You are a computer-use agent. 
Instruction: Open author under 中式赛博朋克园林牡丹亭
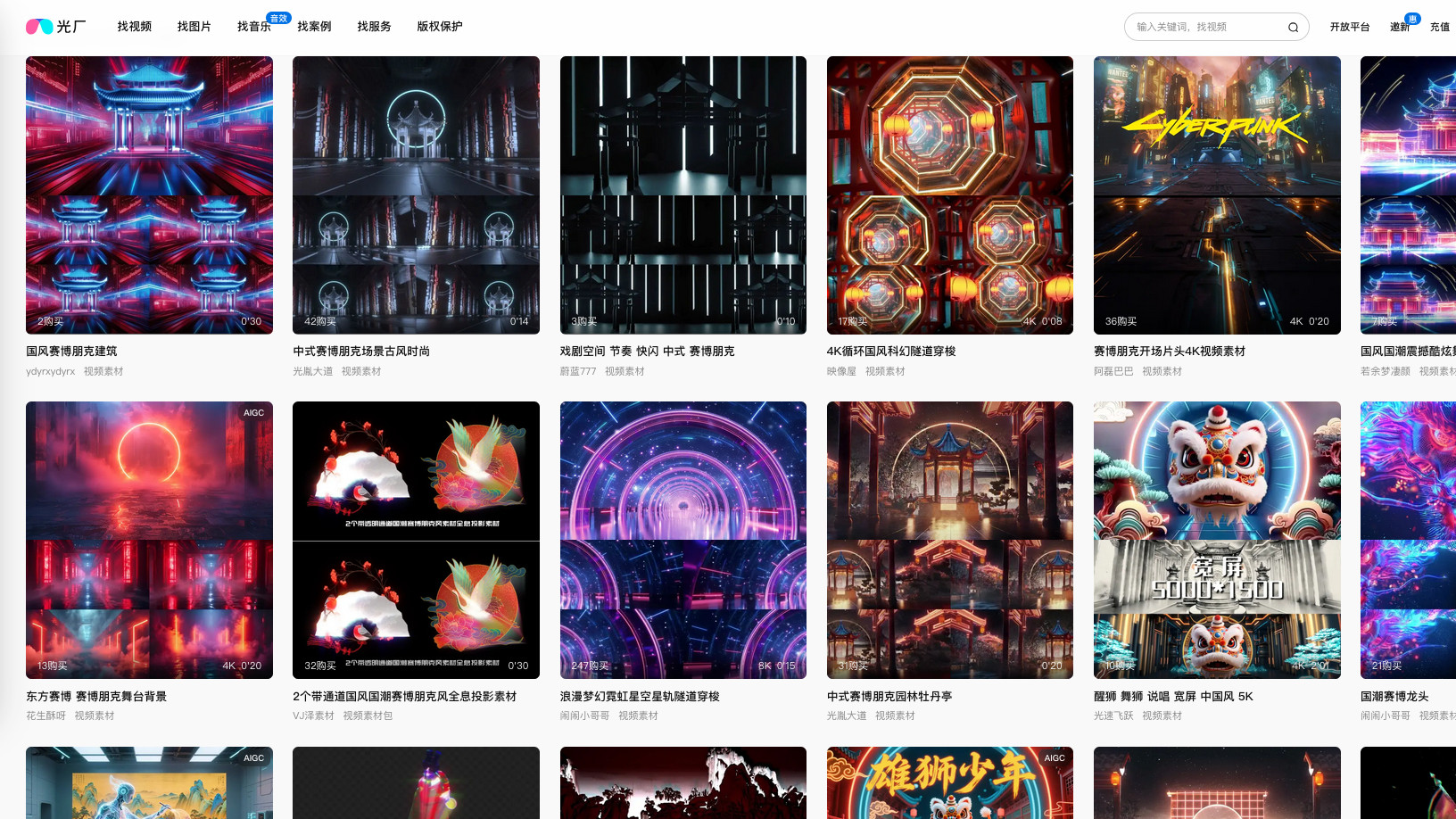point(847,716)
